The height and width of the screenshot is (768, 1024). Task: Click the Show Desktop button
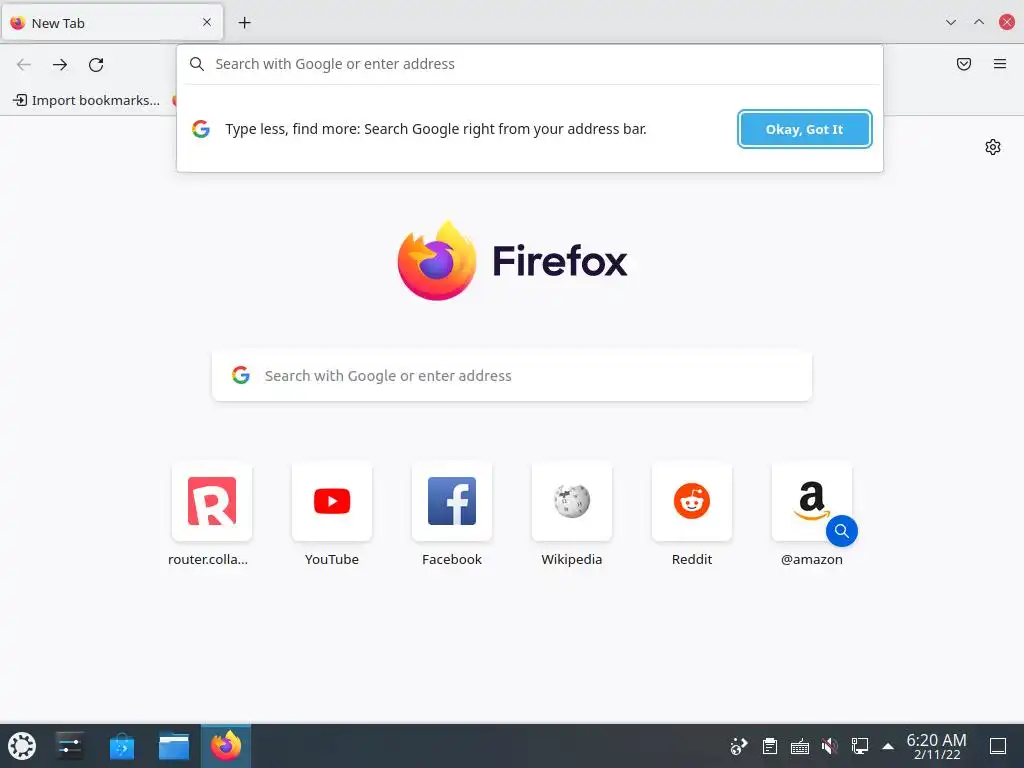tap(998, 746)
